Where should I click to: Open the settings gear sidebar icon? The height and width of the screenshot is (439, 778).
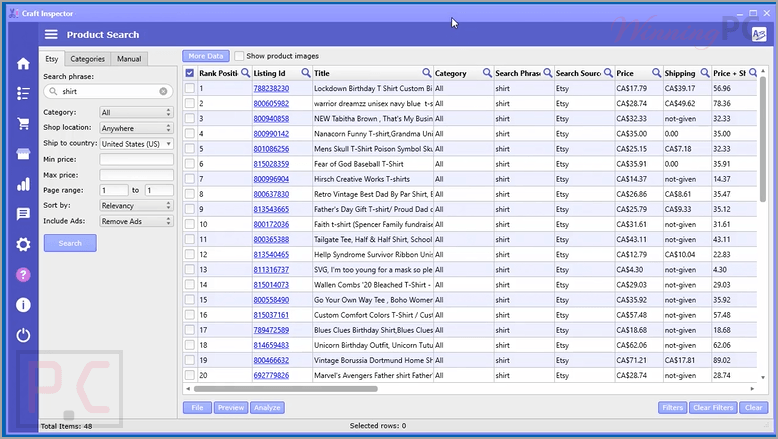tap(23, 244)
